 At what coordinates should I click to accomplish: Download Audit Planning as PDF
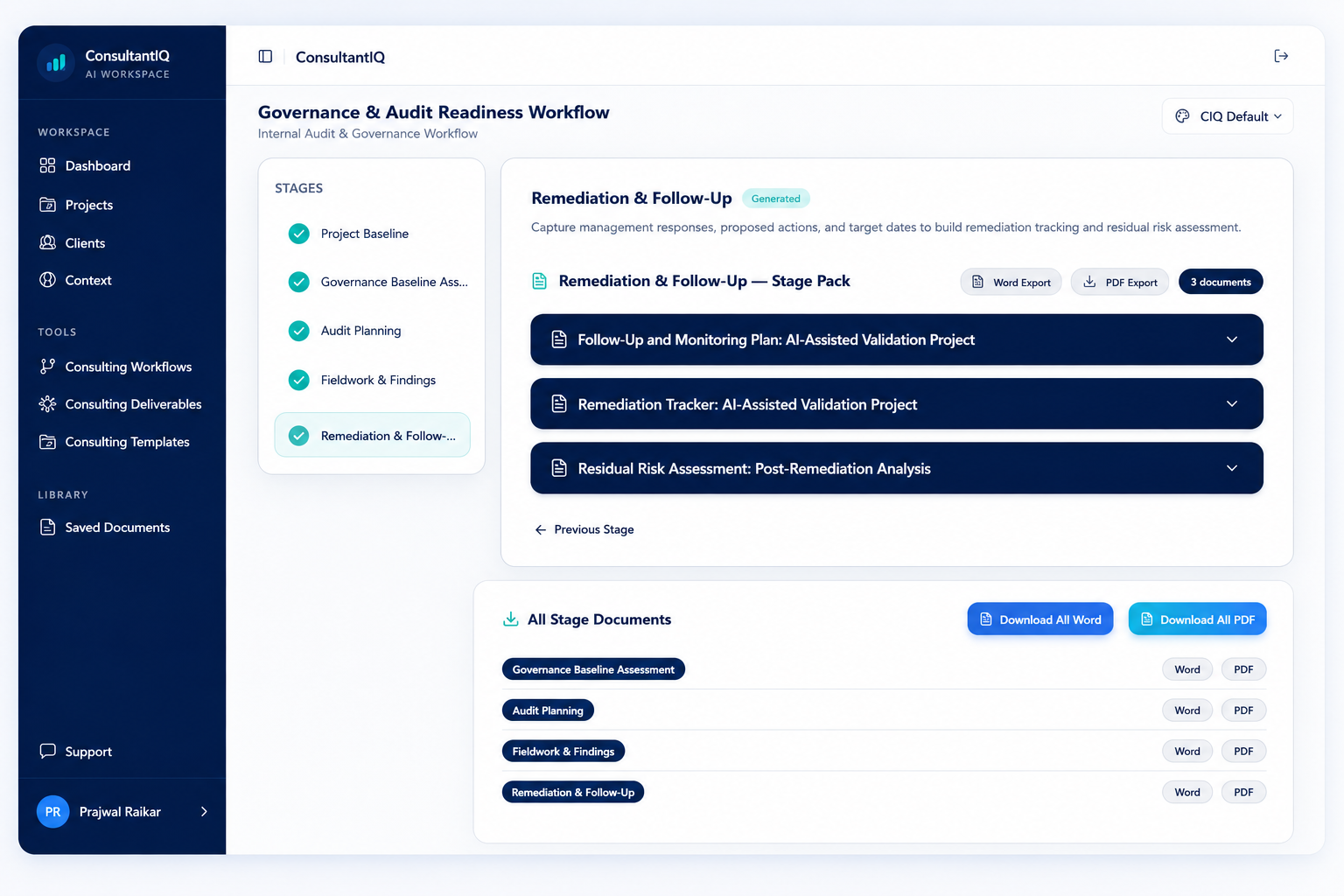[x=1243, y=710]
